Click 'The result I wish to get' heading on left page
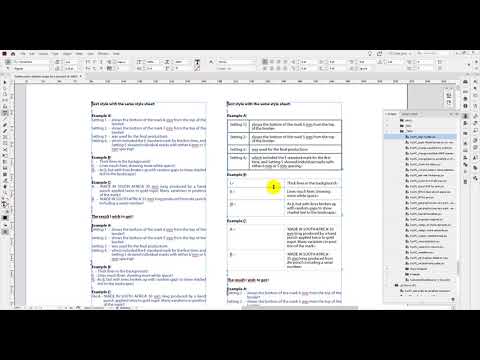The width and height of the screenshot is (480, 360). click(112, 216)
